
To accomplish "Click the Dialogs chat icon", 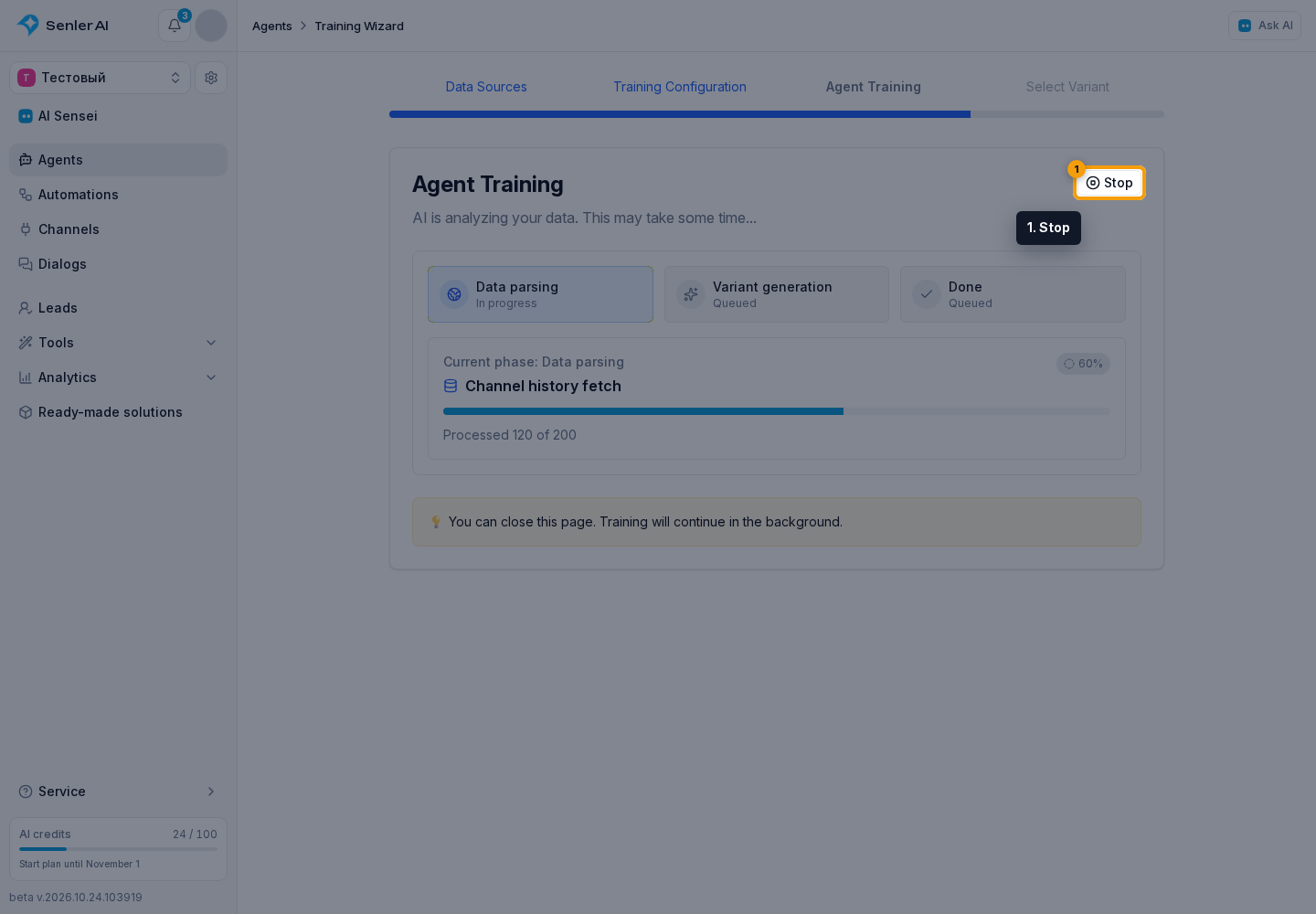I will pyautogui.click(x=26, y=264).
